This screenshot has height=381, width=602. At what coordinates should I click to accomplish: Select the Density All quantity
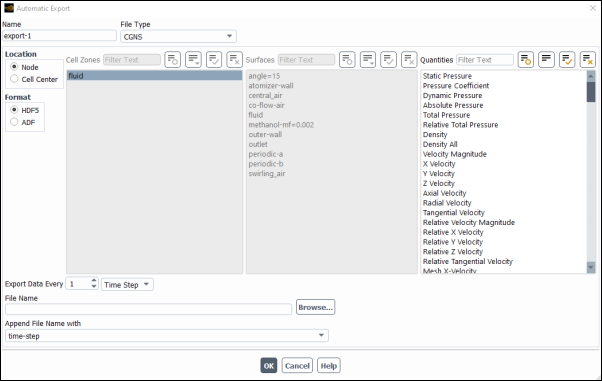pos(440,144)
